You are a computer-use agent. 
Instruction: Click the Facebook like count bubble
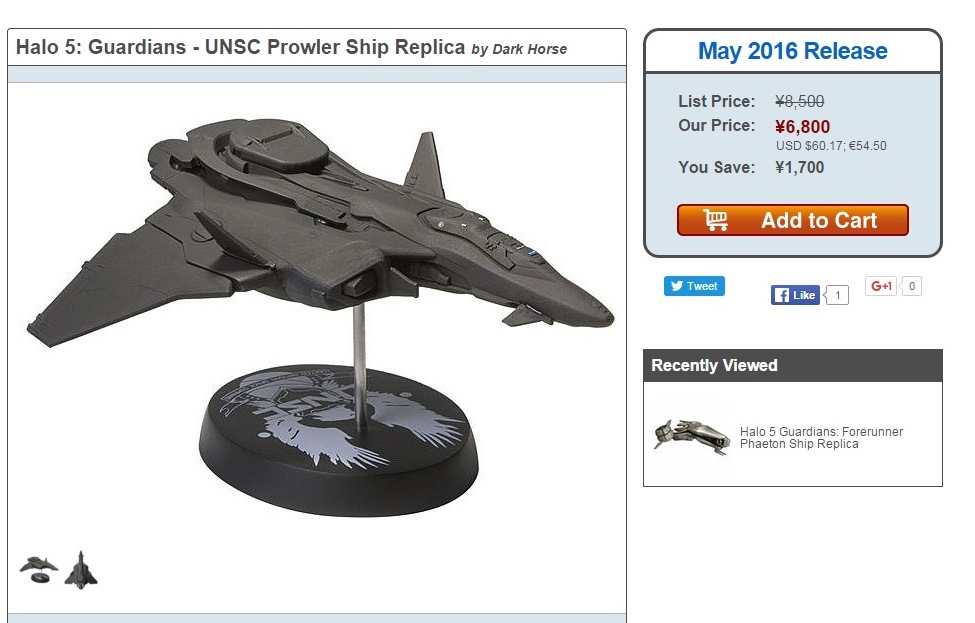coord(837,295)
